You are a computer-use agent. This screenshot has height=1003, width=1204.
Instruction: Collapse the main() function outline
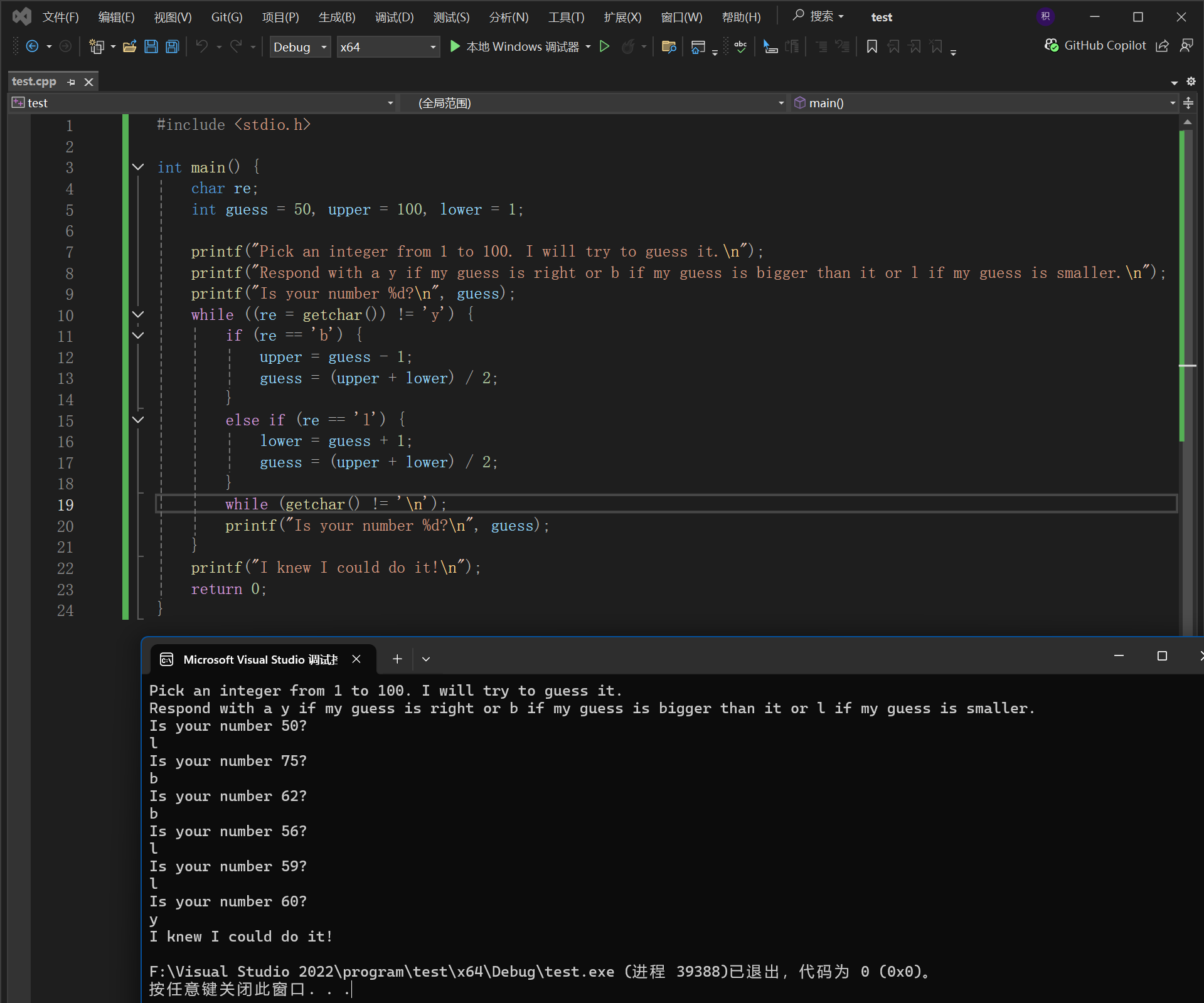pos(138,167)
